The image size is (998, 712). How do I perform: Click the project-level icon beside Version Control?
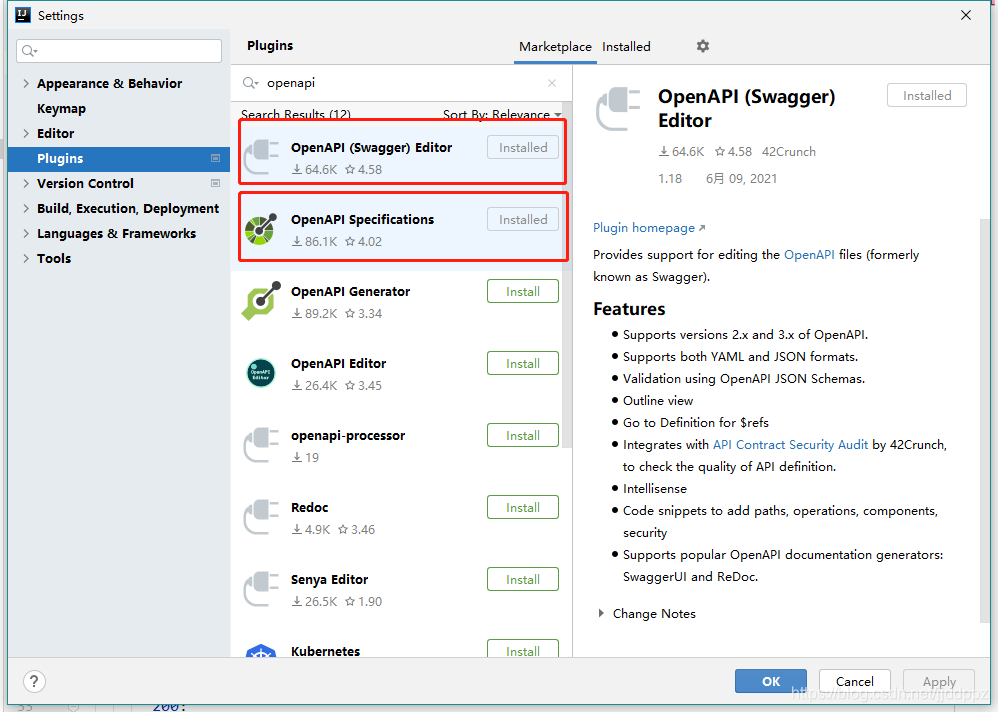click(215, 183)
